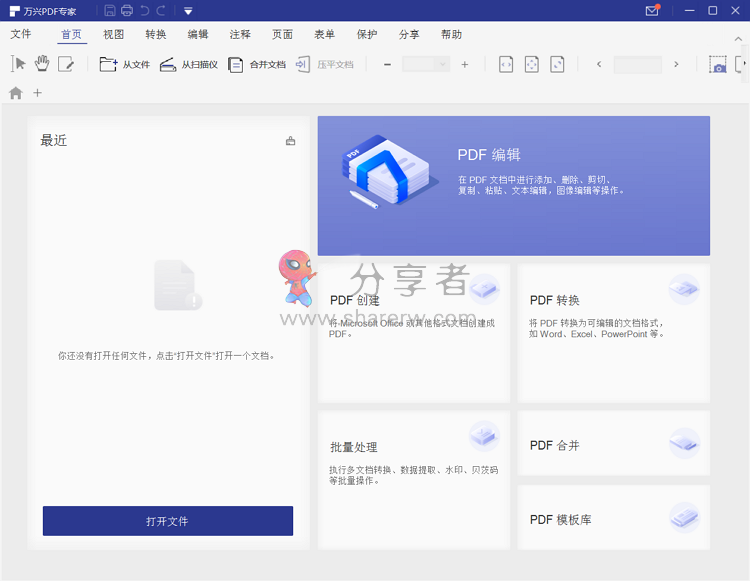Image resolution: width=750 pixels, height=581 pixels.
Task: Switch to the 注释 tab
Action: (x=240, y=34)
